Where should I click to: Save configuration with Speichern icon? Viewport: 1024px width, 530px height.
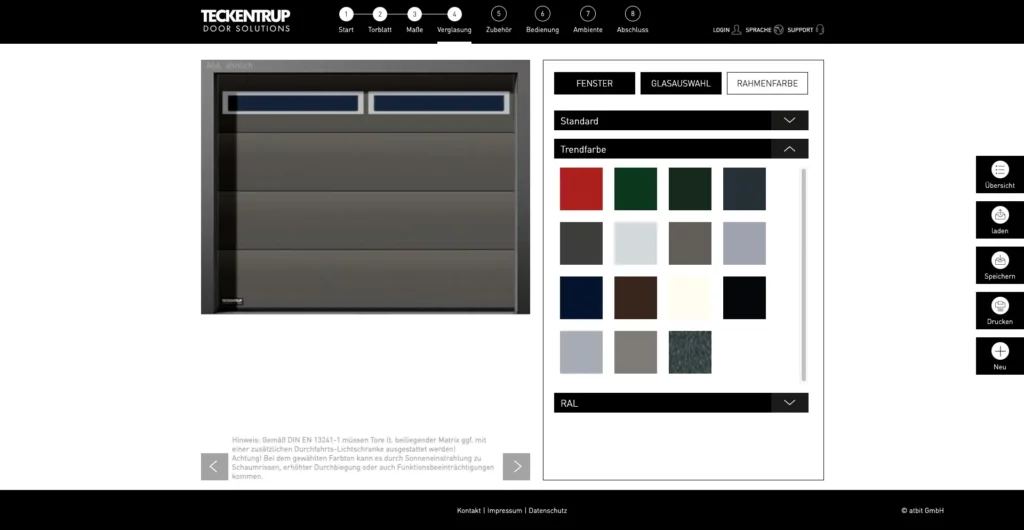click(x=999, y=262)
